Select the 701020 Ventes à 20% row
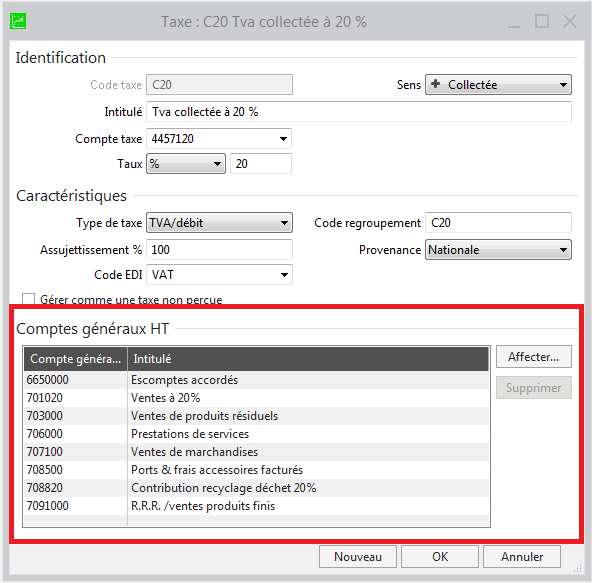592x583 pixels. (257, 398)
